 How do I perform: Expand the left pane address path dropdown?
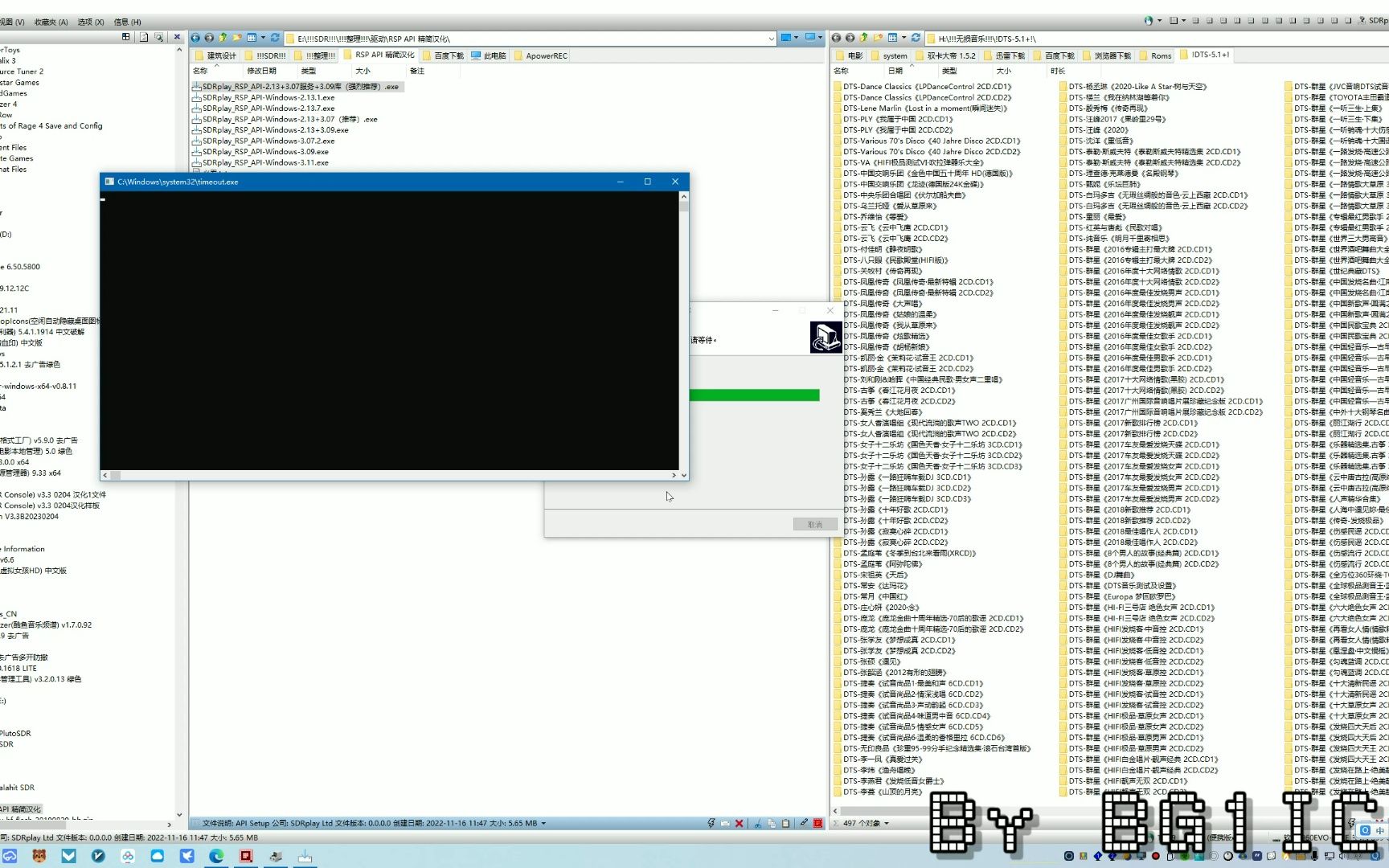(771, 38)
